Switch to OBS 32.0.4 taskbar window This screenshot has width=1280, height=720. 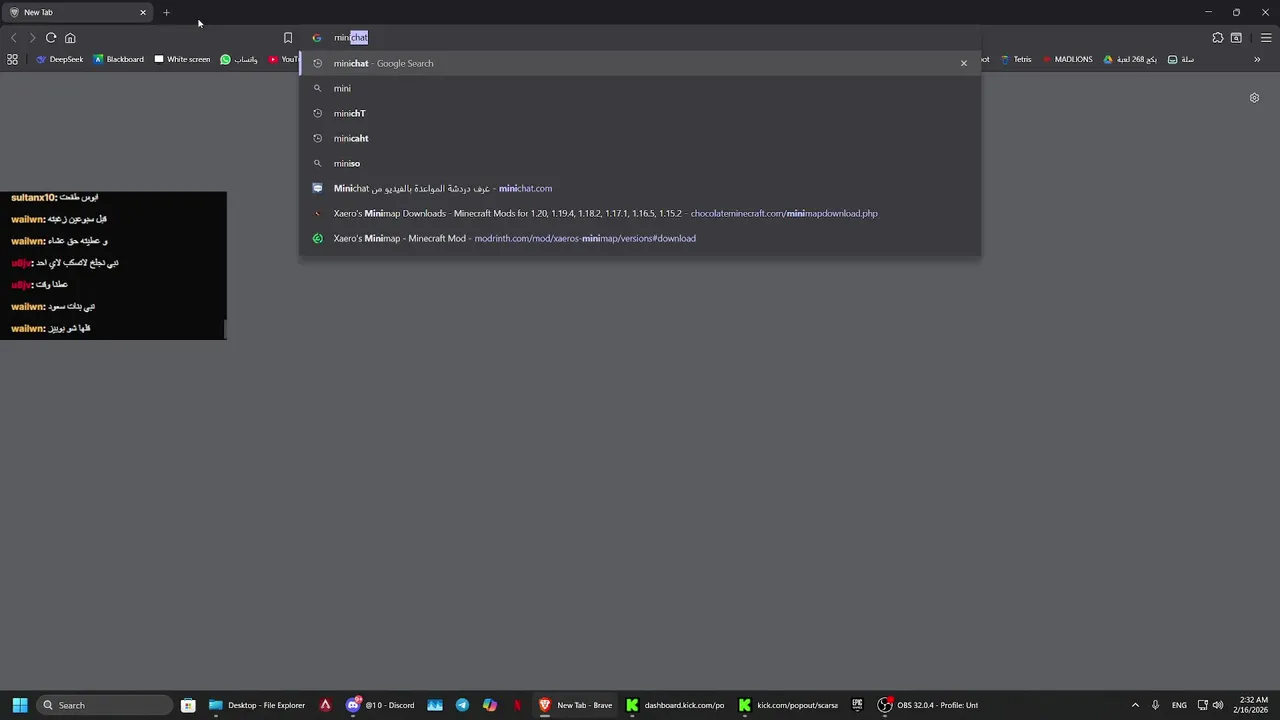pyautogui.click(x=929, y=705)
